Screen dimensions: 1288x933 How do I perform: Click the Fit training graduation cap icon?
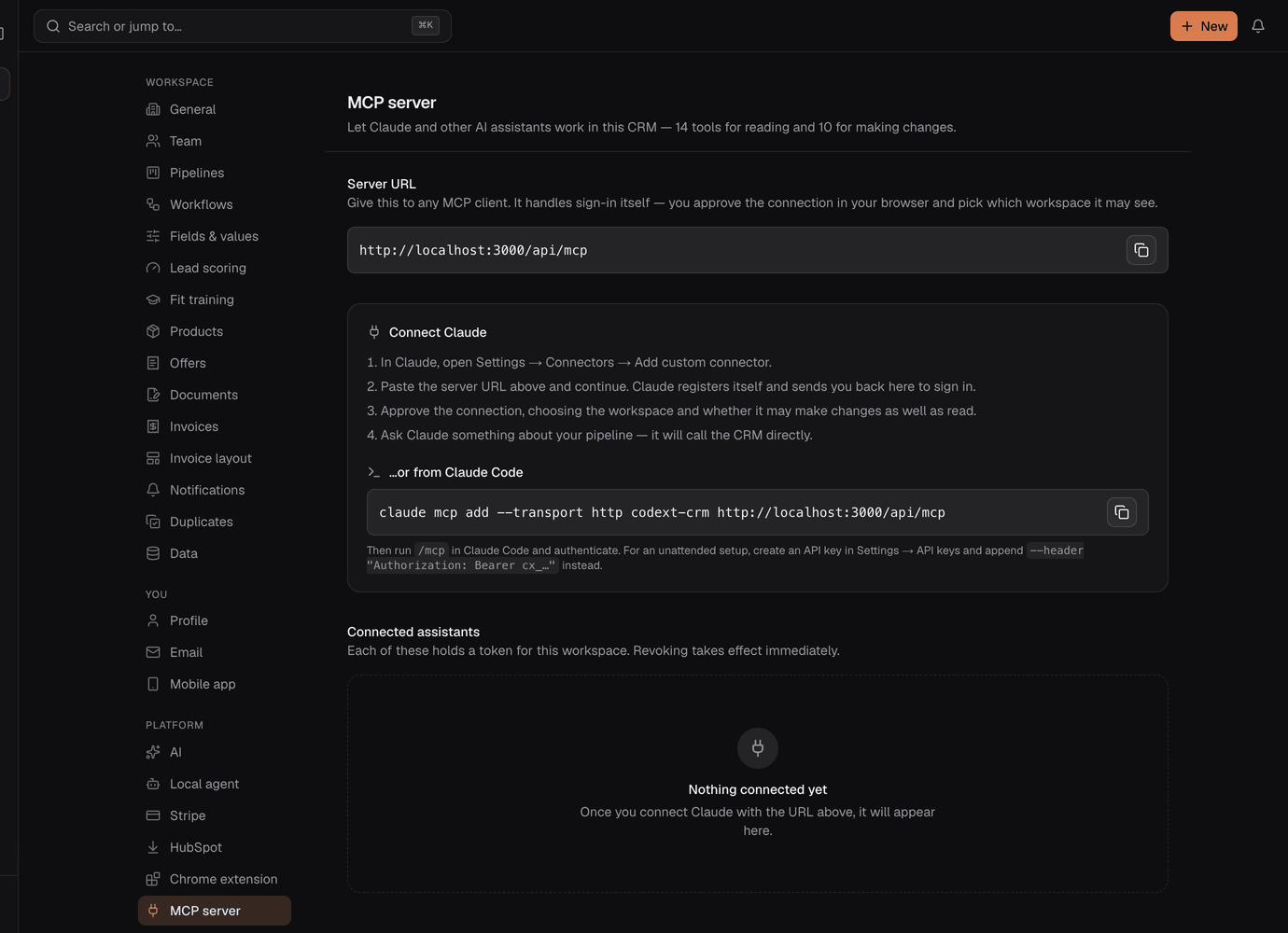point(153,299)
